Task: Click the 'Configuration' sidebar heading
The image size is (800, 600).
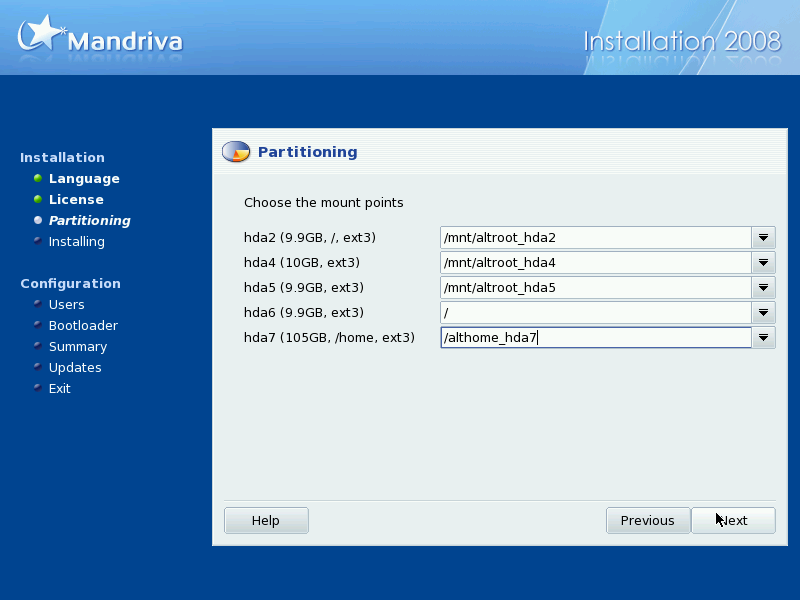Action: click(x=70, y=283)
